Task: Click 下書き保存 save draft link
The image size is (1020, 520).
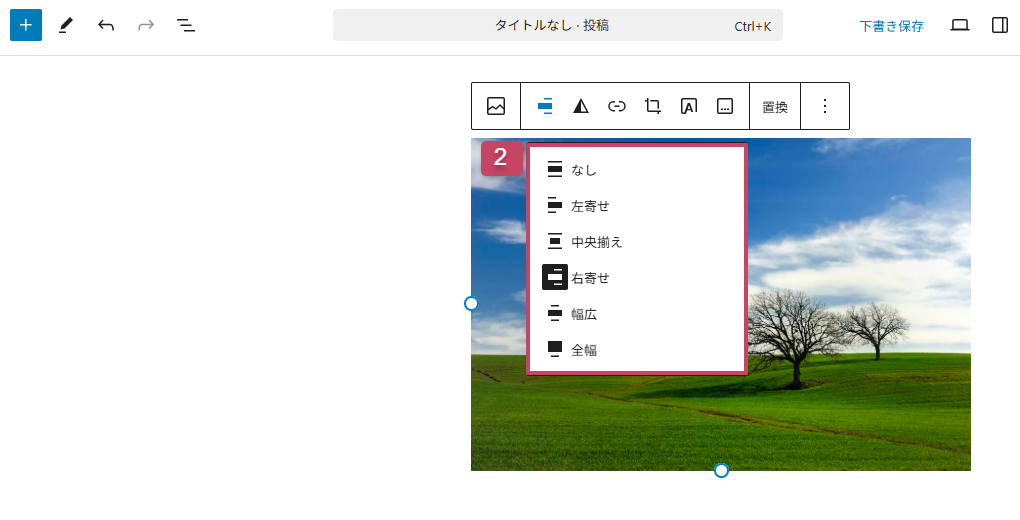Action: tap(891, 26)
